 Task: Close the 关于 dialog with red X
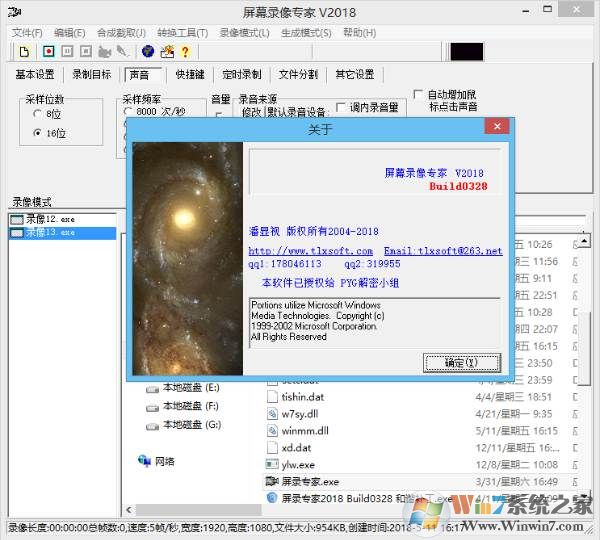click(x=497, y=126)
